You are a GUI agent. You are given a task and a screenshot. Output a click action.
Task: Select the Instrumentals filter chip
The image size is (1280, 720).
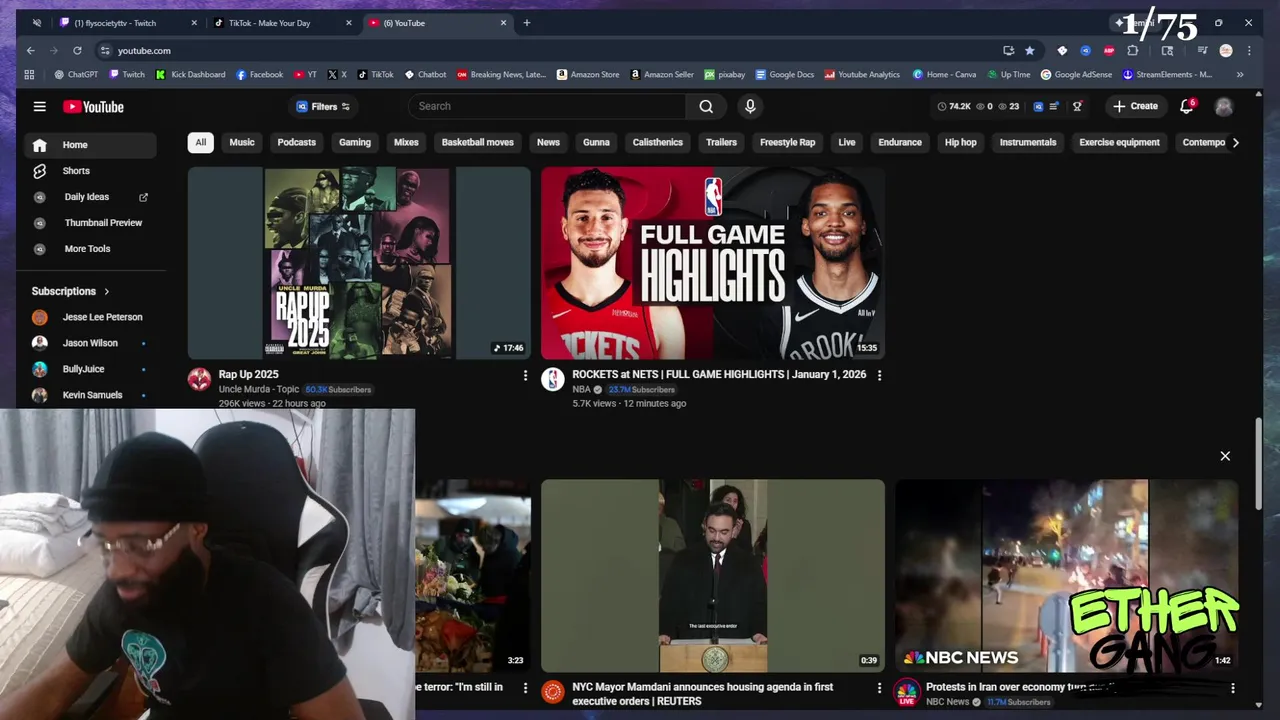[x=1027, y=142]
